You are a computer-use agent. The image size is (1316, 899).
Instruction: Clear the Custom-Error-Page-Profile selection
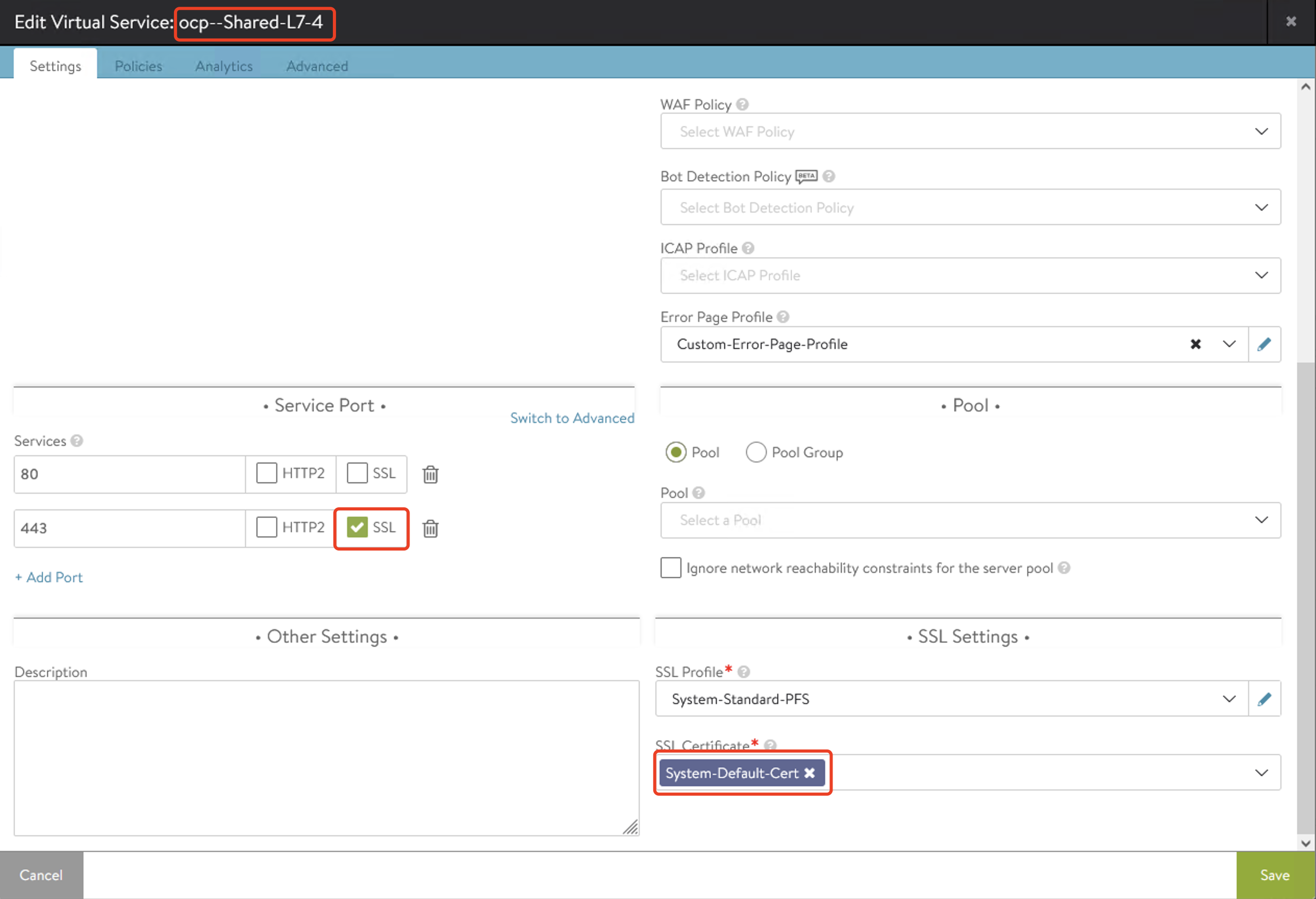tap(1195, 344)
